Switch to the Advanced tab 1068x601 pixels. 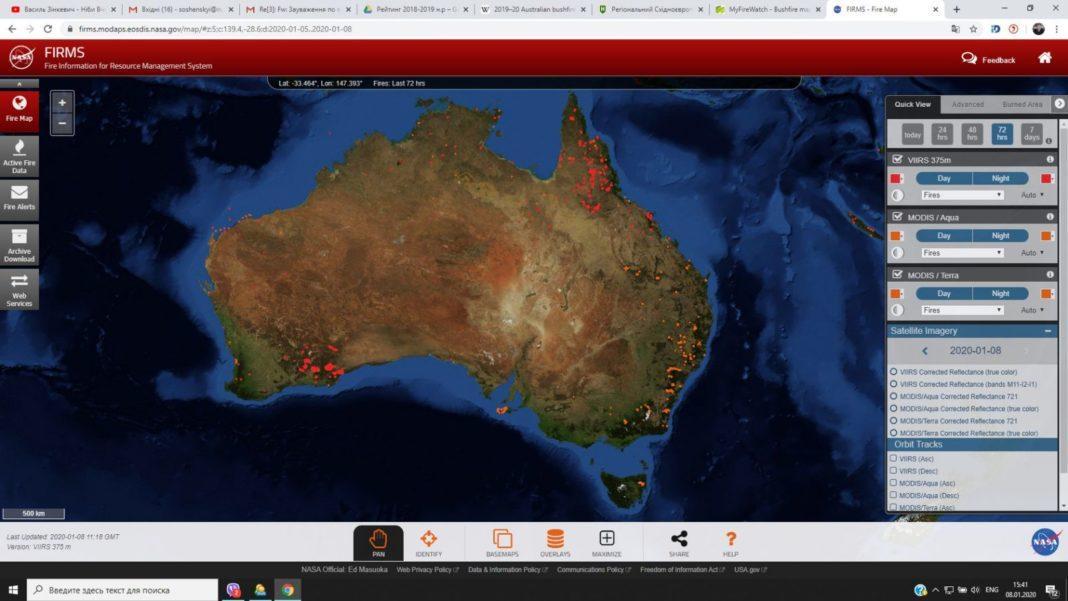coord(967,104)
